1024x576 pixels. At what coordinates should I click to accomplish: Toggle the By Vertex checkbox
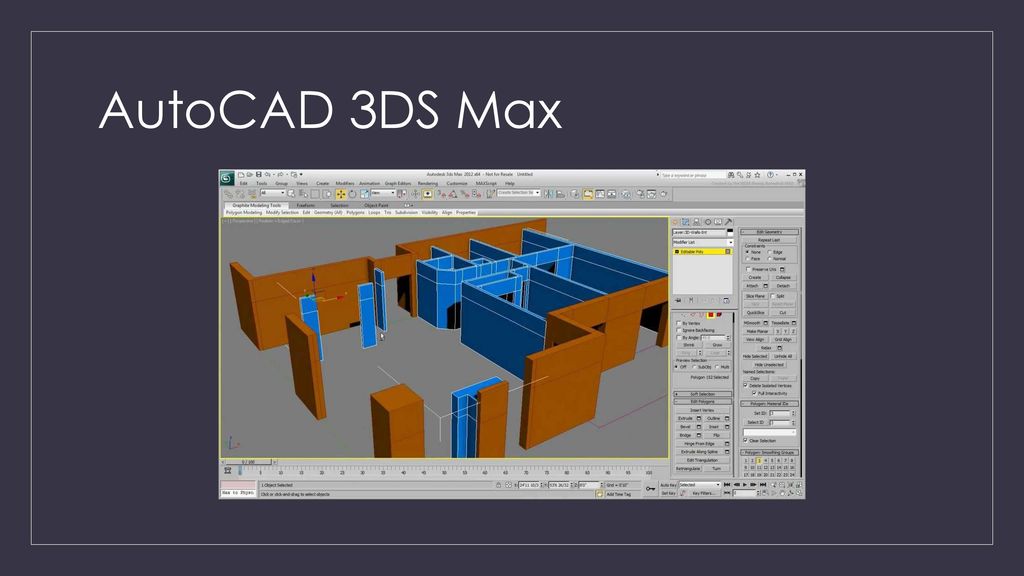[678, 323]
